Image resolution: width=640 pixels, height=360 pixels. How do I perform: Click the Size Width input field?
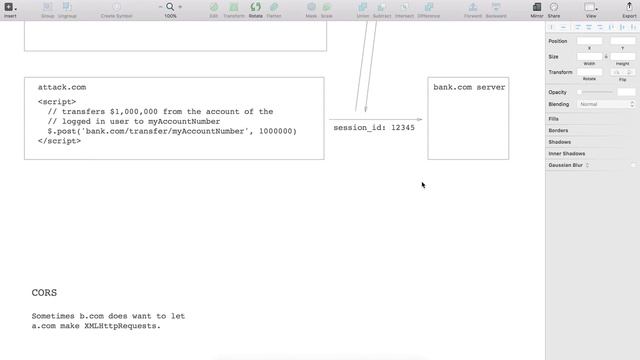589,56
